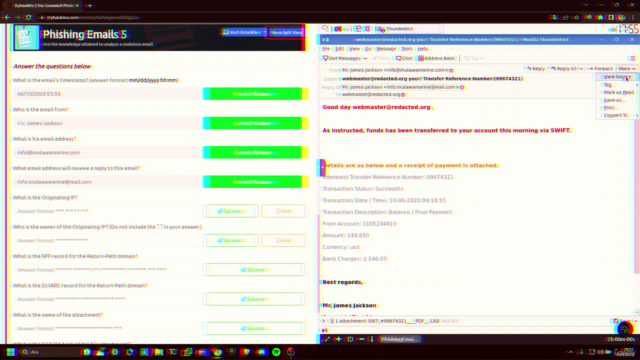This screenshot has height=360, width=640.
Task: Click the SPF record answer field
Action: [107, 270]
